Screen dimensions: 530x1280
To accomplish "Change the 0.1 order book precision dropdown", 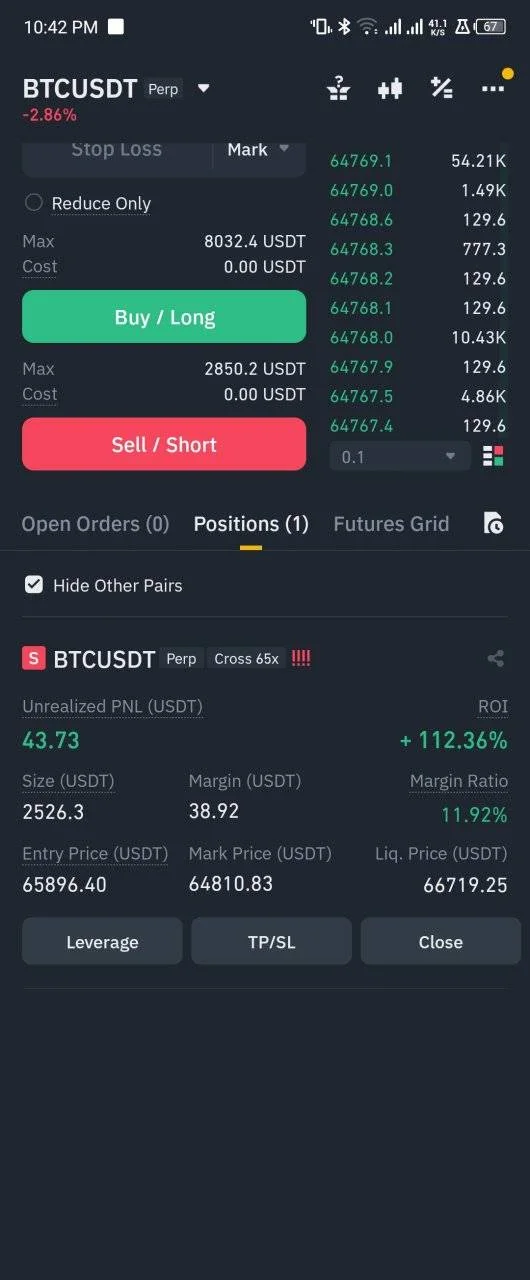I will pyautogui.click(x=400, y=456).
